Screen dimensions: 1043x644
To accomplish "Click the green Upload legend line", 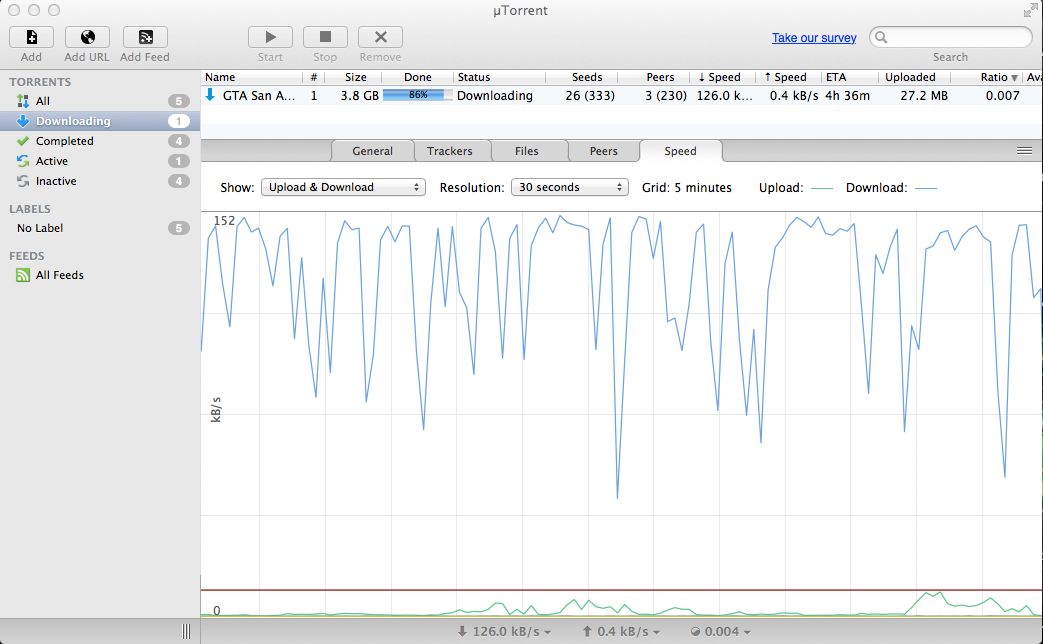I will click(x=822, y=188).
